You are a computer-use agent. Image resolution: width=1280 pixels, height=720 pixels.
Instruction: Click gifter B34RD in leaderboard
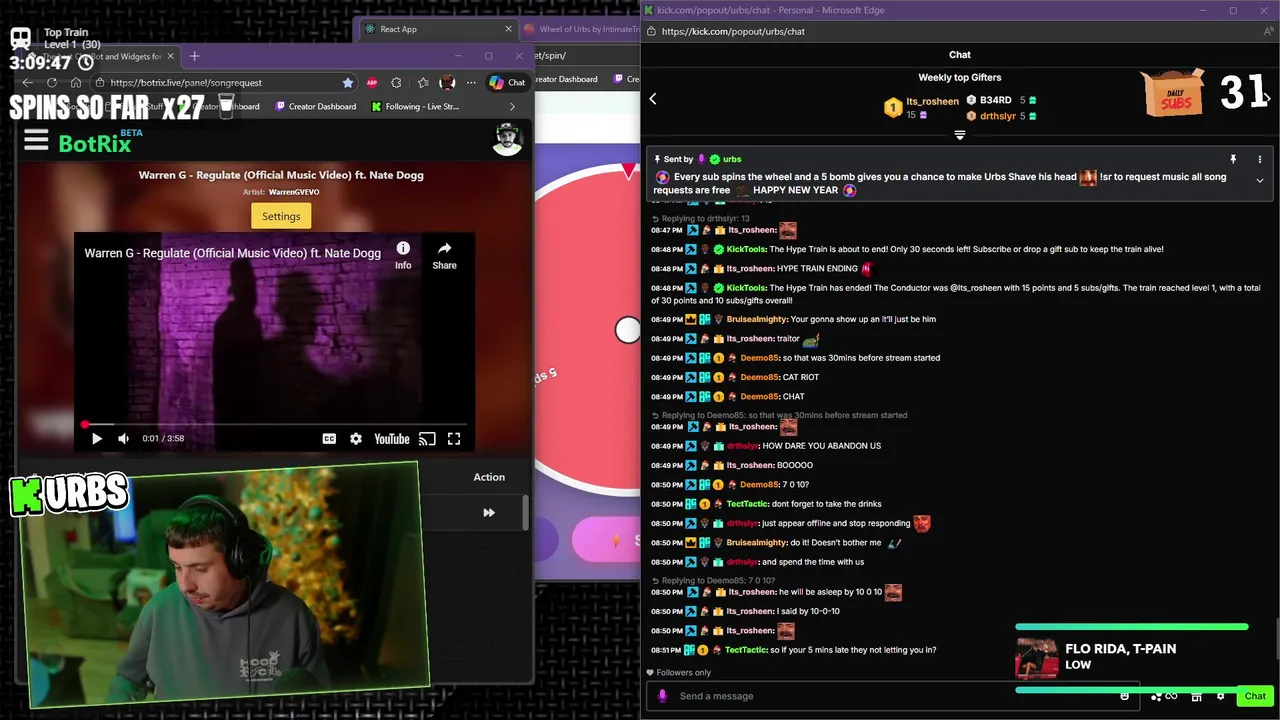pos(995,100)
